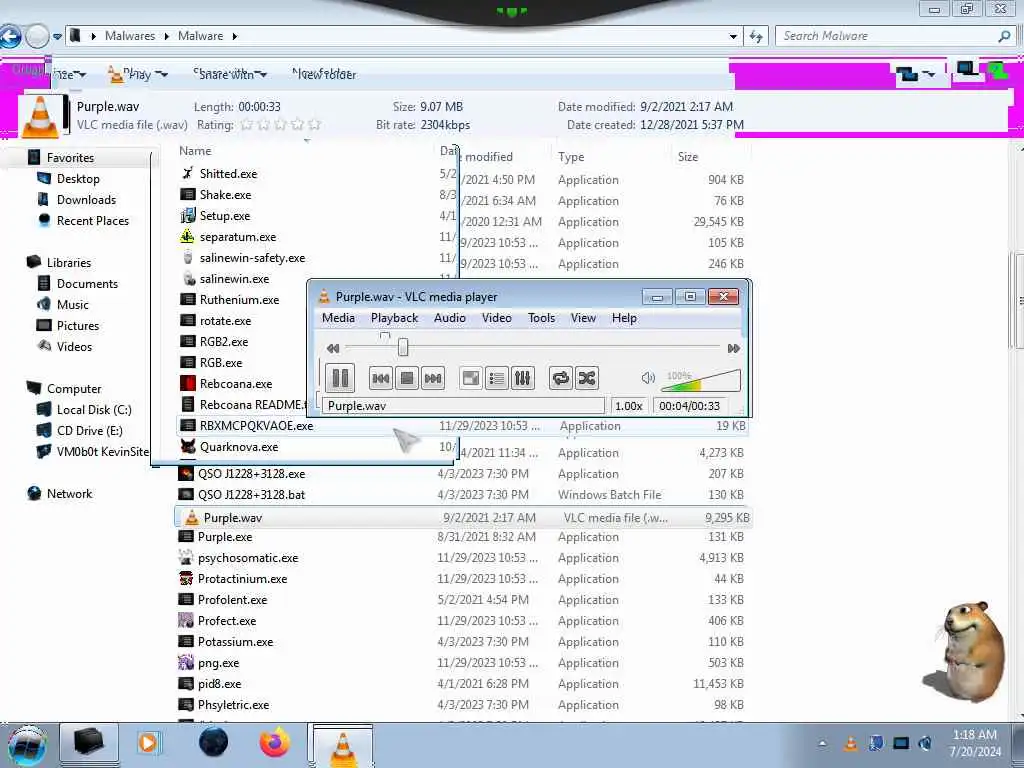The image size is (1024, 768).
Task: Open Windows Media Player taskbar icon
Action: click(x=148, y=743)
